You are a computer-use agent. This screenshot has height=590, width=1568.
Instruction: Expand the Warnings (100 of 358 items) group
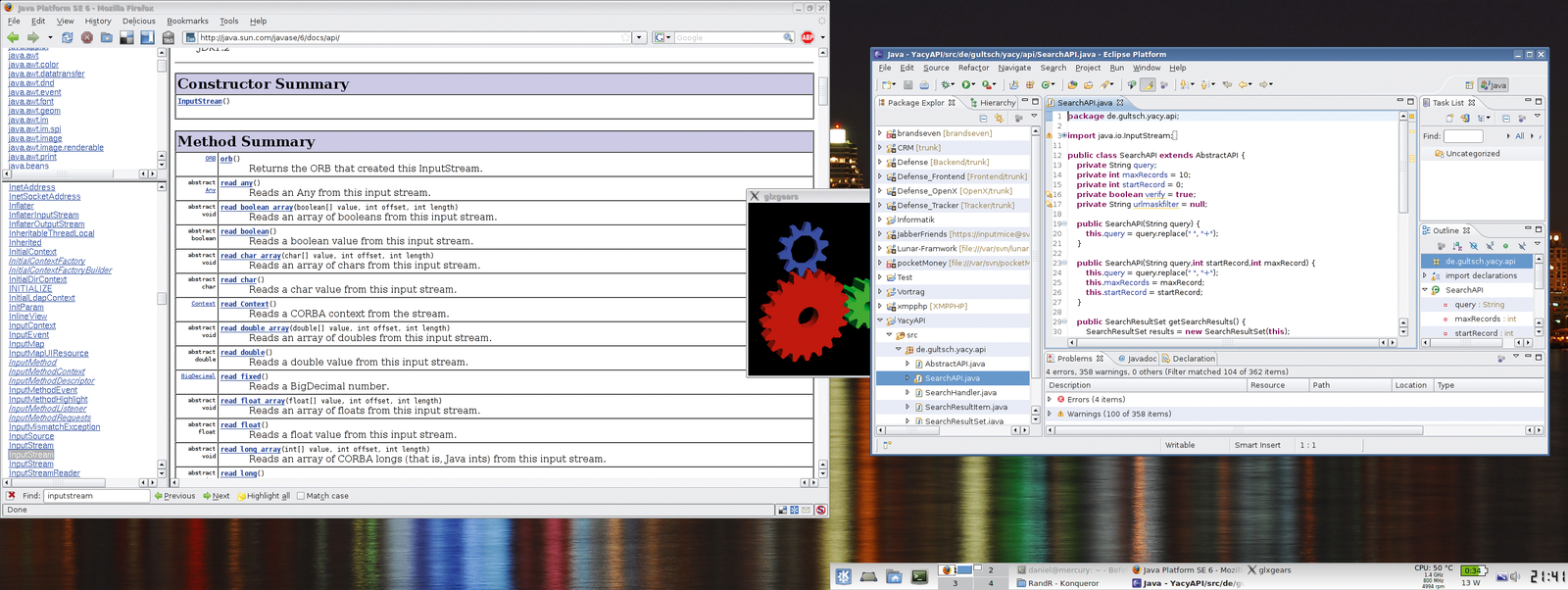tap(1050, 414)
